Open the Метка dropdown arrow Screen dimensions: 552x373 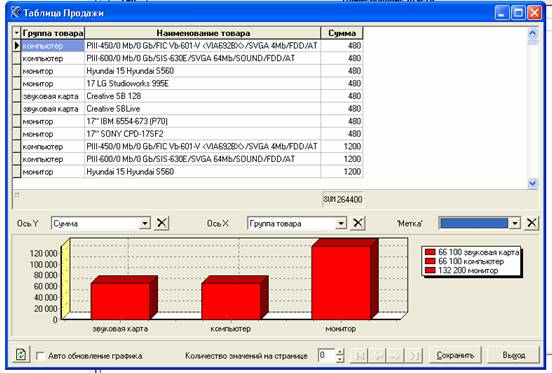point(515,223)
